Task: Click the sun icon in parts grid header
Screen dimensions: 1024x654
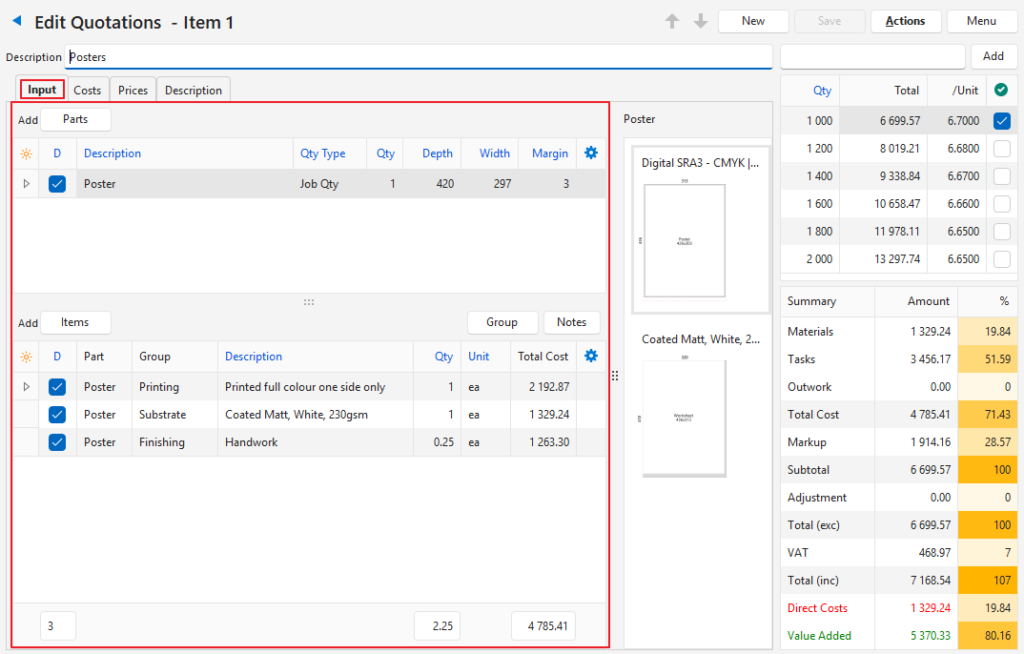Action: 26,154
